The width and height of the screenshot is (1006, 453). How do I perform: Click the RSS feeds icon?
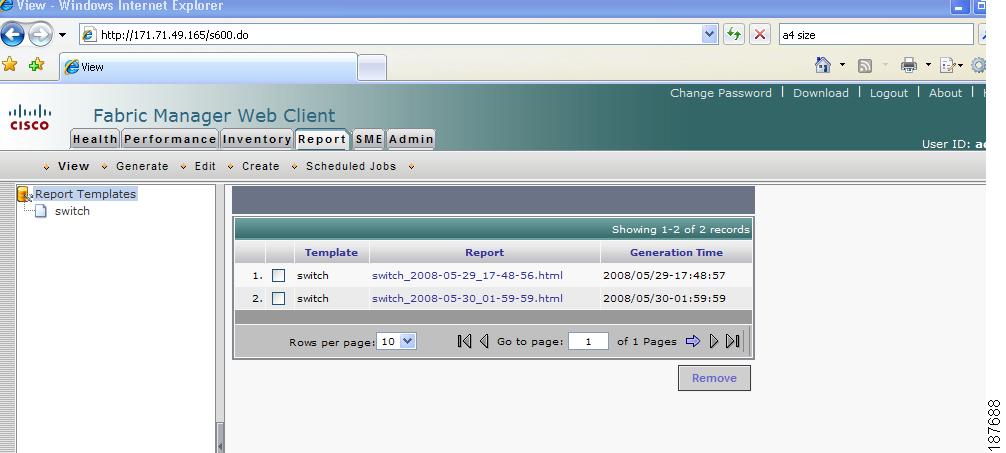pyautogui.click(x=865, y=65)
